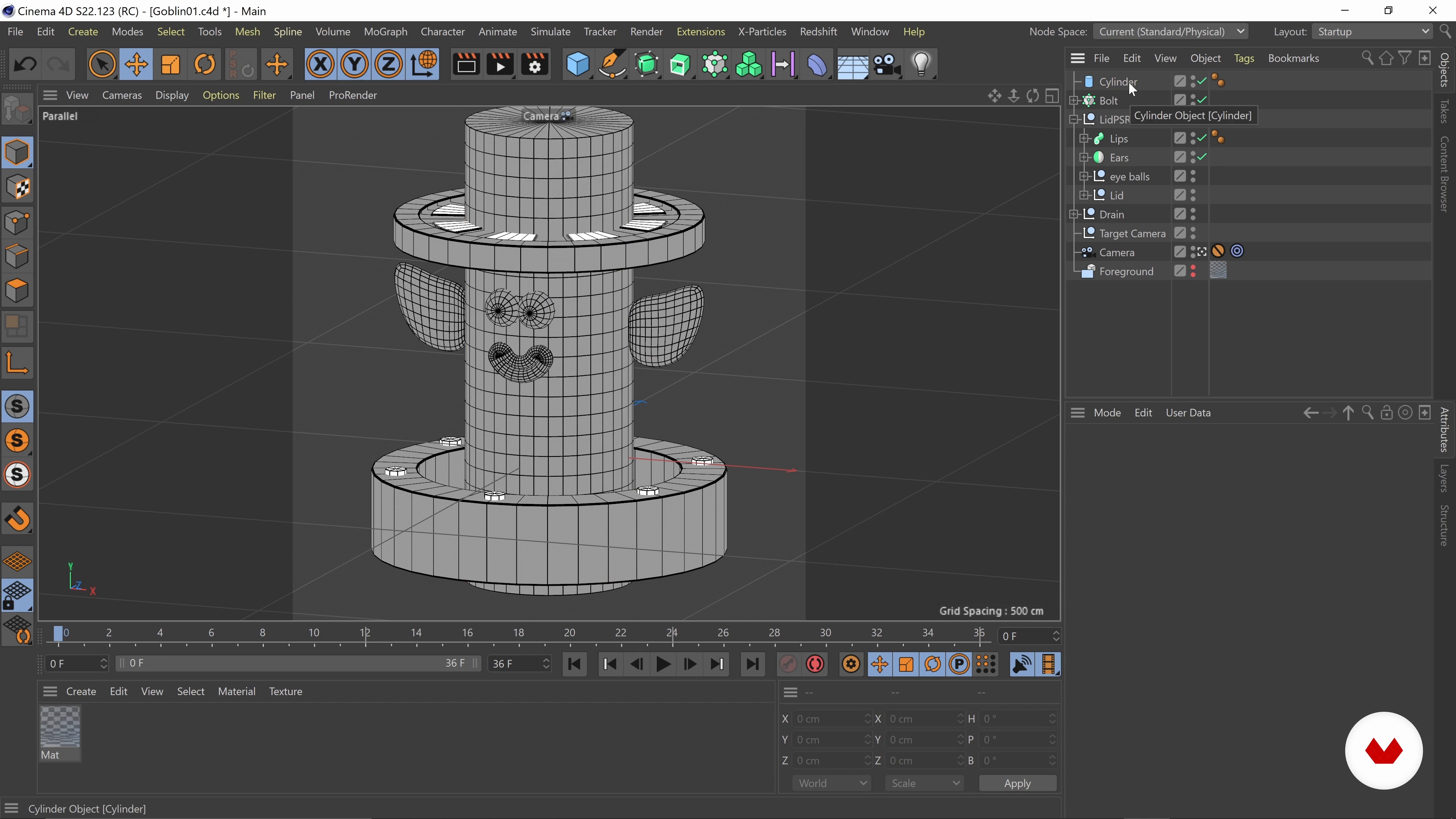
Task: Add a Cube primitive object
Action: [577, 64]
